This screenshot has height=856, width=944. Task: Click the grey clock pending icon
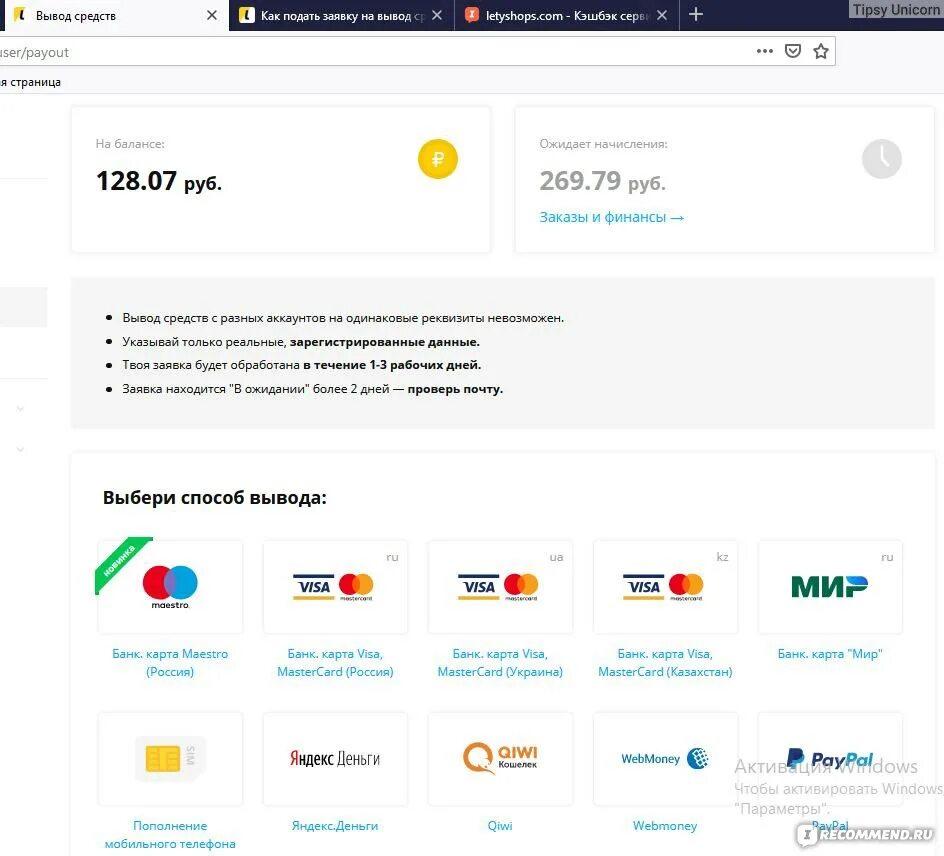click(x=881, y=159)
